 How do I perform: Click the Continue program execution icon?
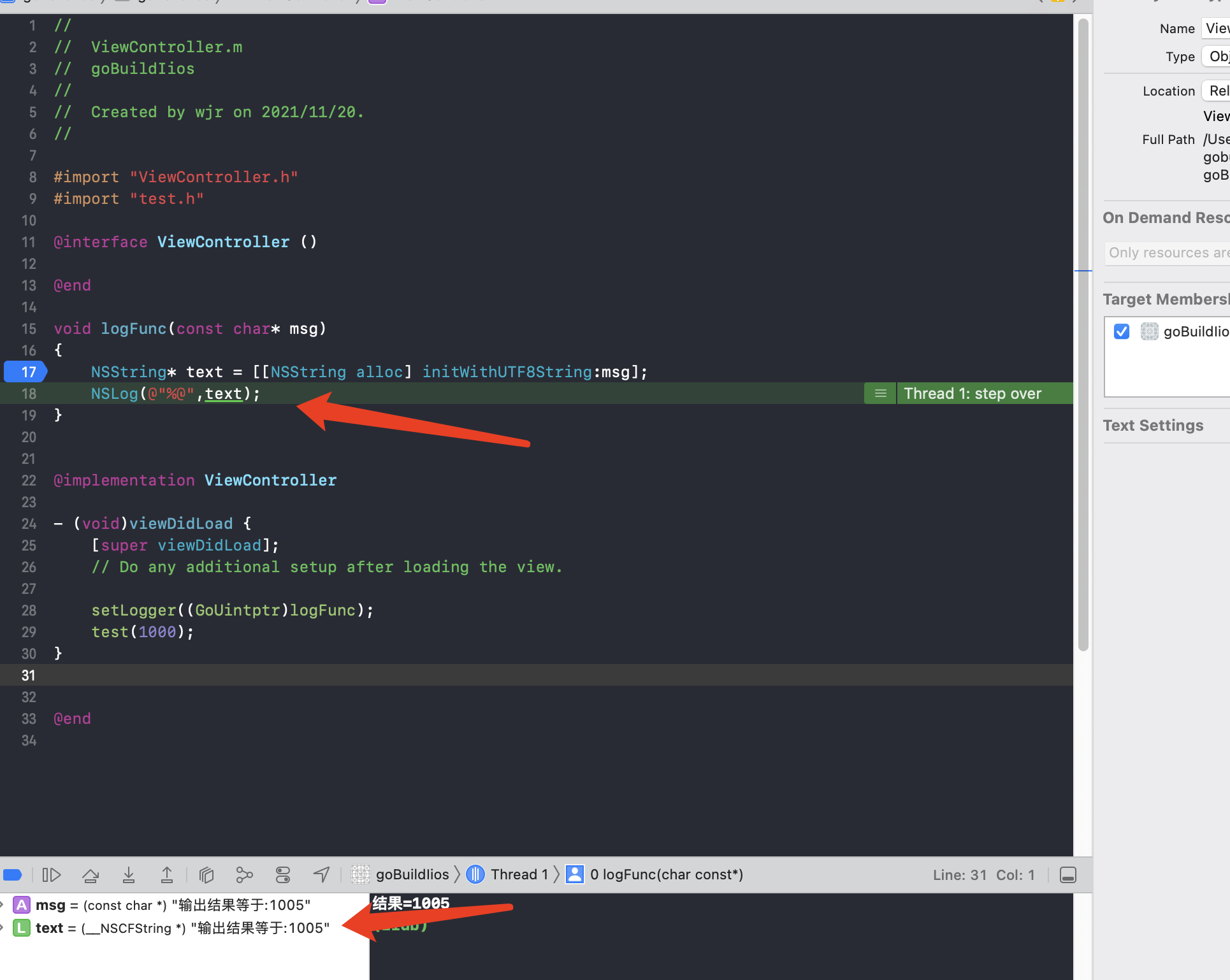pyautogui.click(x=51, y=875)
